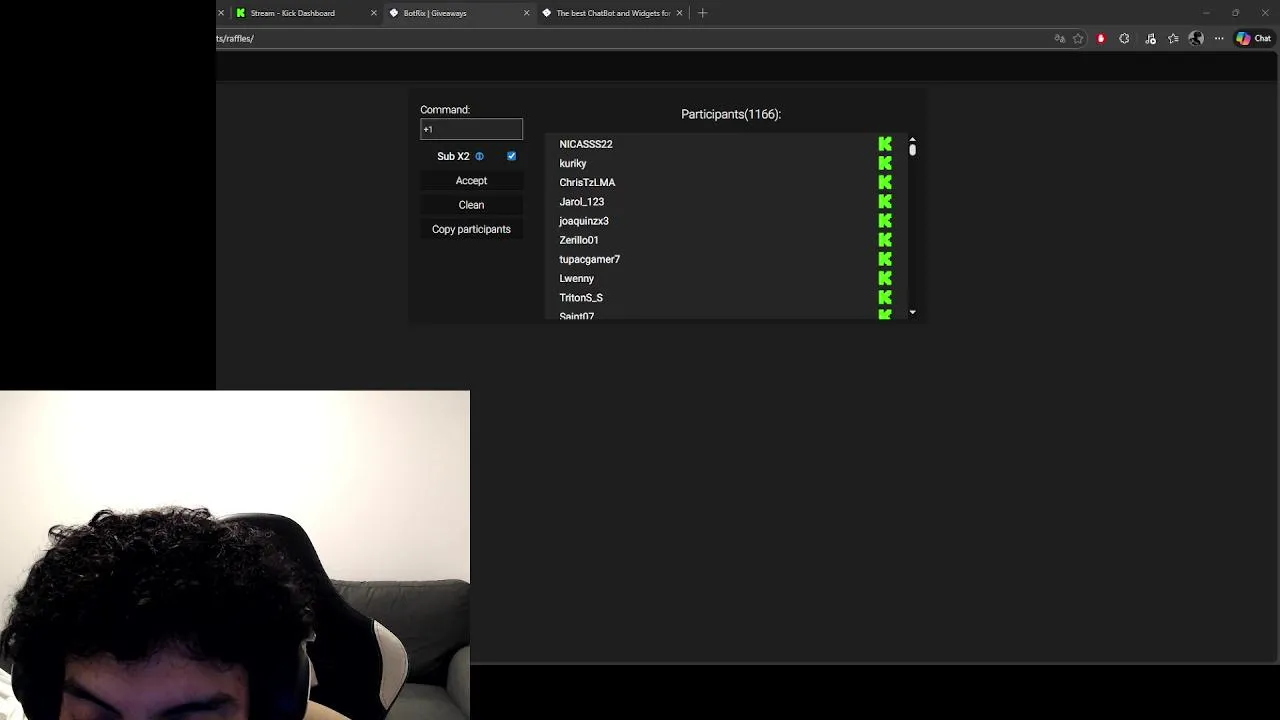Focus the Command input field
This screenshot has height=720, width=1280.
[x=471, y=129]
